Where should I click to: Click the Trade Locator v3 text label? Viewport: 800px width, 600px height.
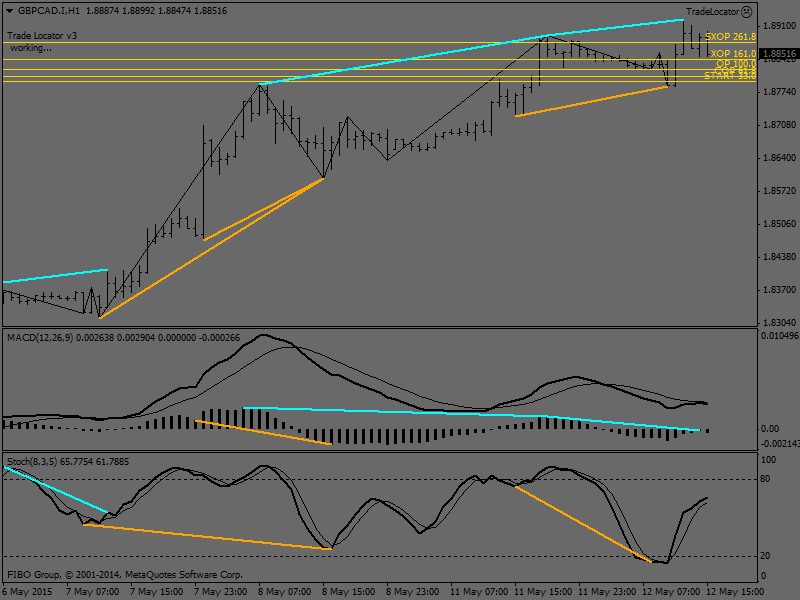pos(42,35)
